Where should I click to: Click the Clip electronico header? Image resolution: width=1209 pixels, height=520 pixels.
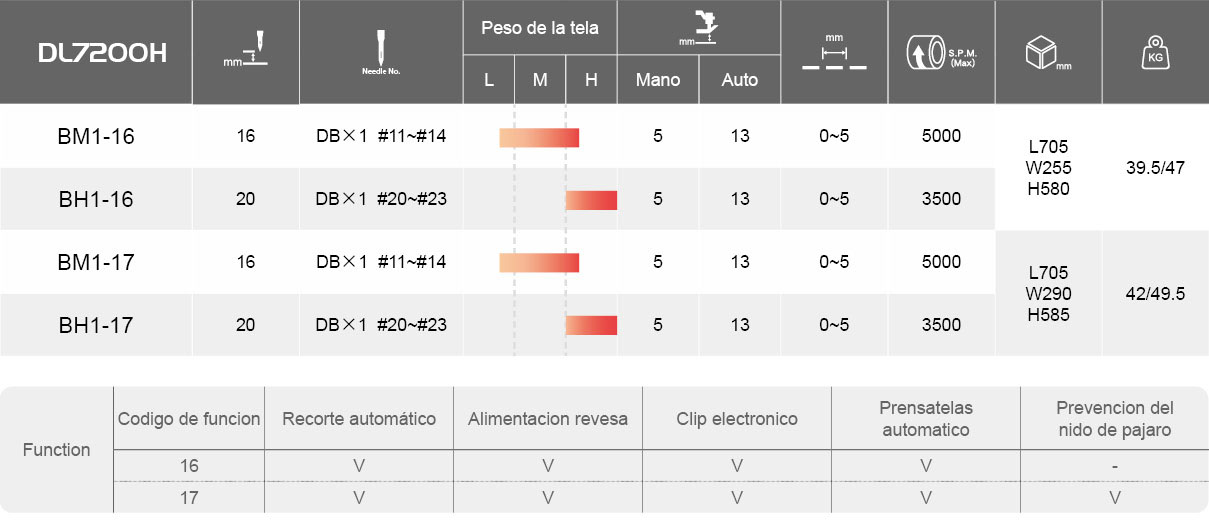tap(737, 418)
